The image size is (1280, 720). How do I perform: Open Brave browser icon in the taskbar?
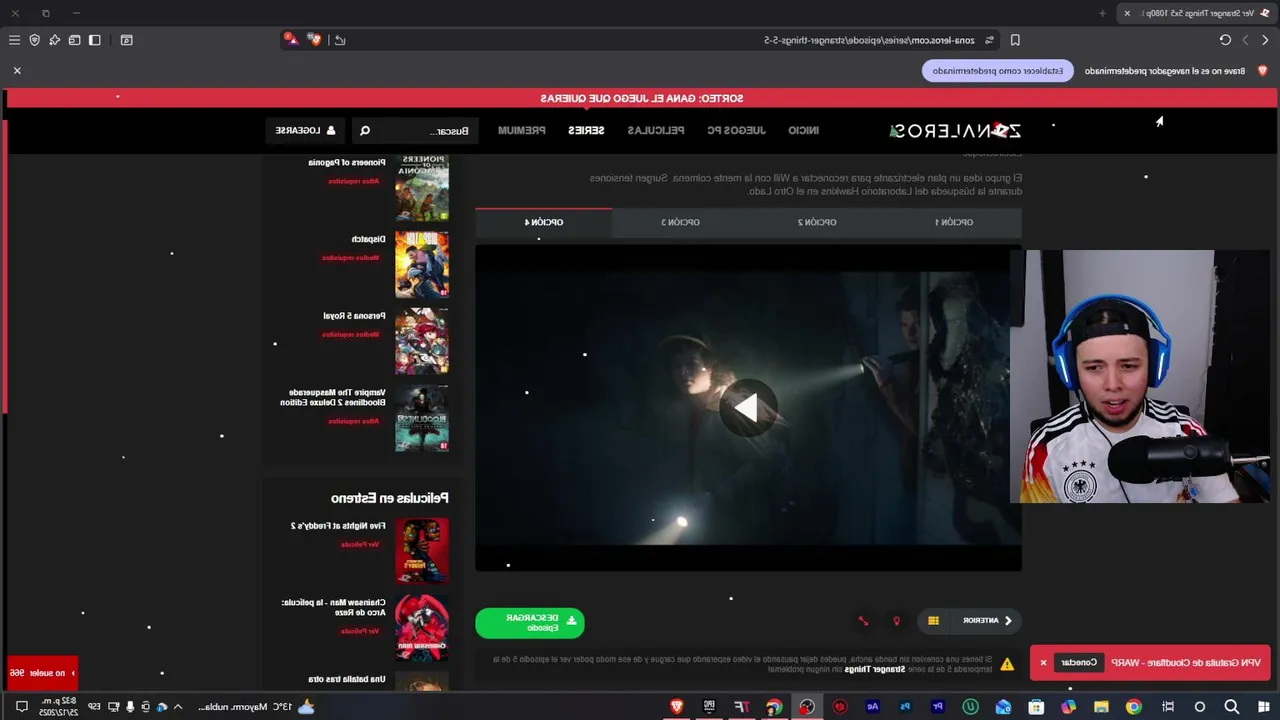[676, 707]
